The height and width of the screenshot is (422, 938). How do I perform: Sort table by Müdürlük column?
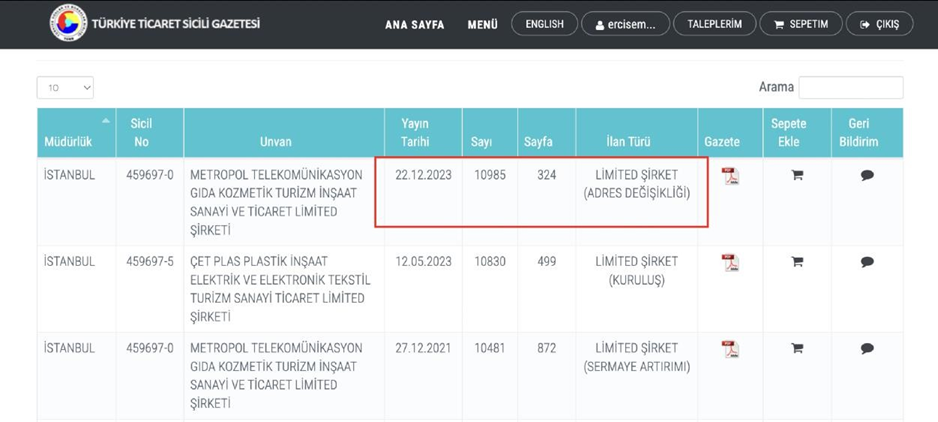(x=77, y=133)
